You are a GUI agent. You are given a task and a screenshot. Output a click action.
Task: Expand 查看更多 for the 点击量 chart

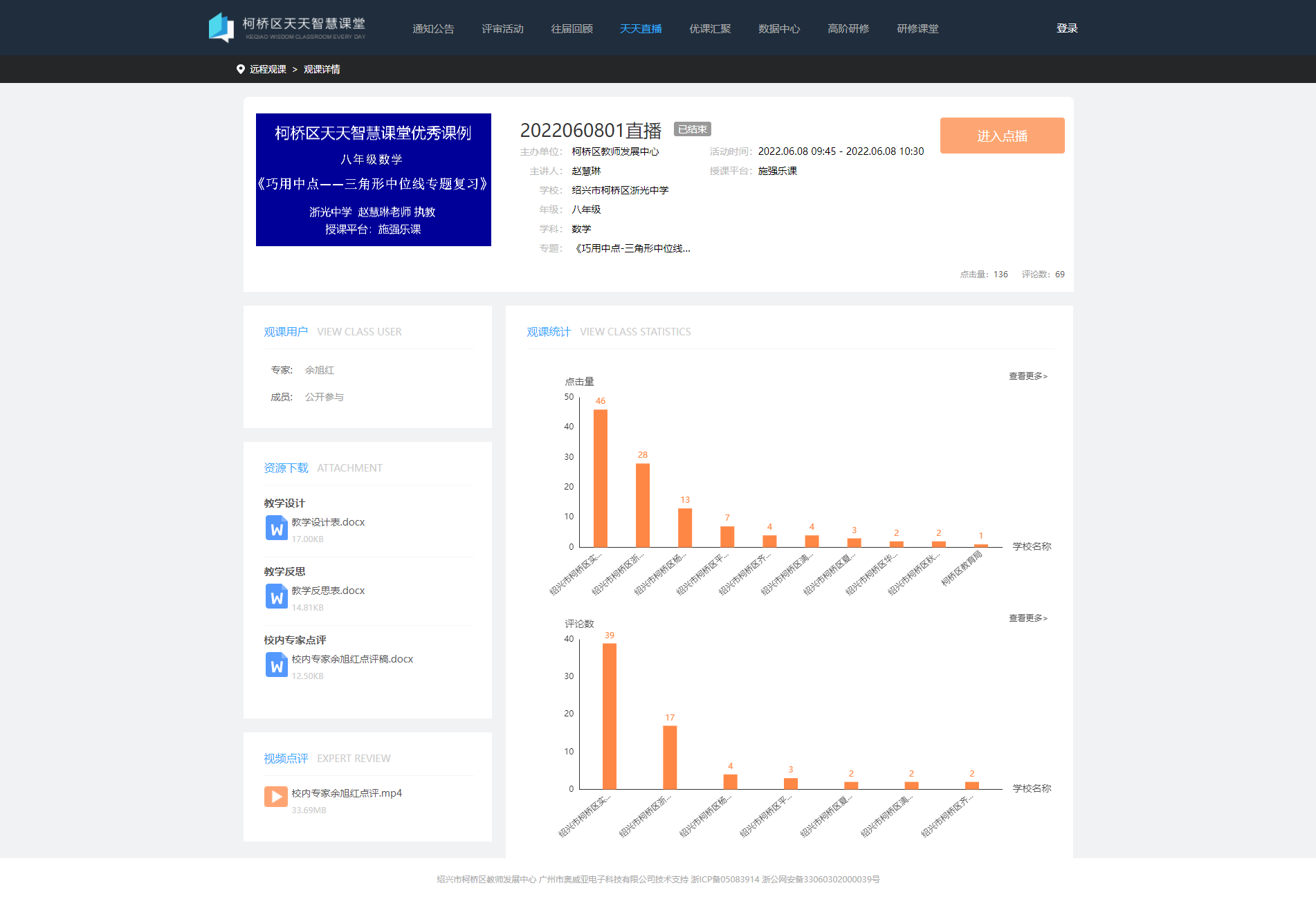(x=1027, y=376)
